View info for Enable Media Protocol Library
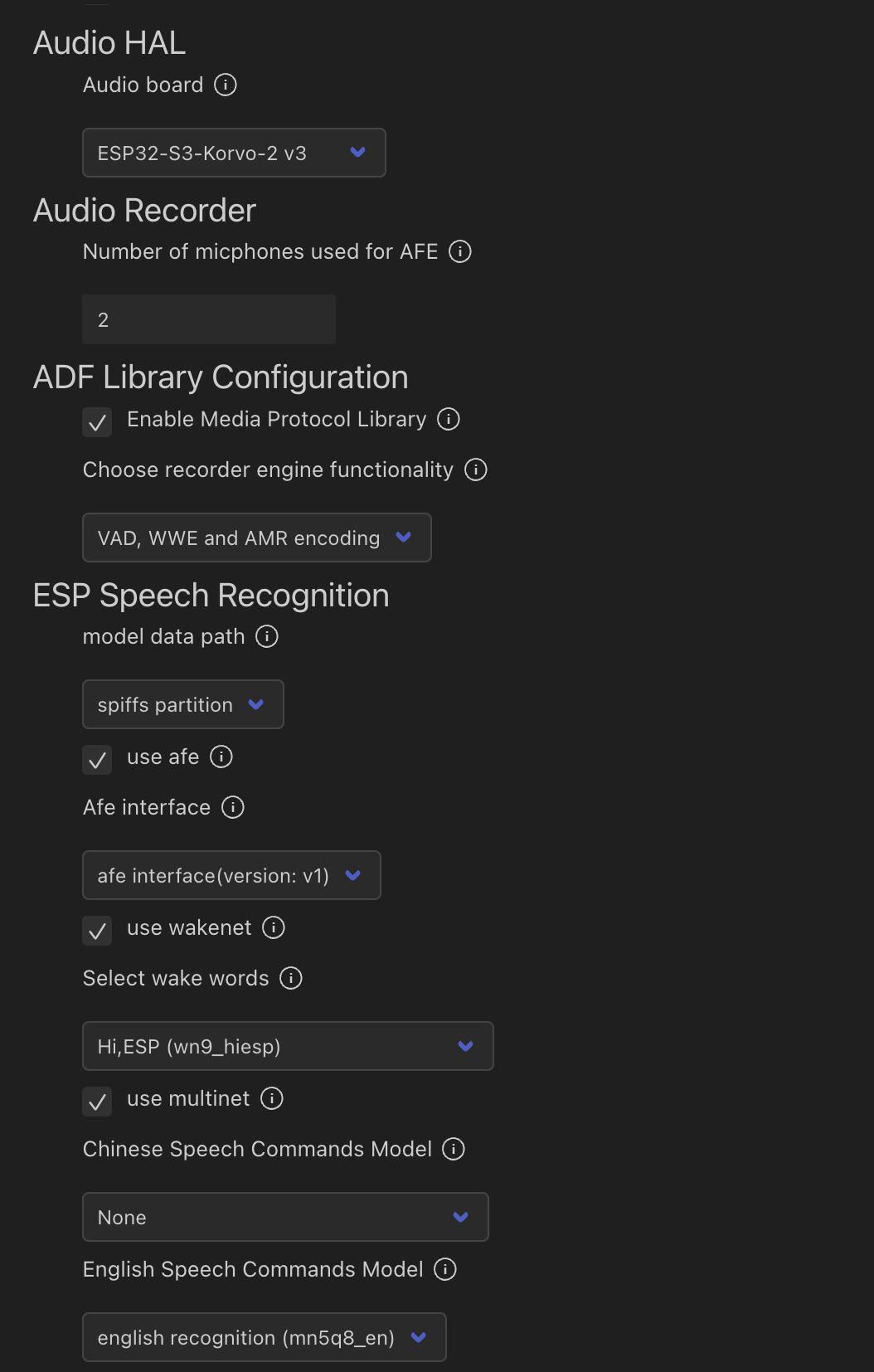This screenshot has height=1372, width=874. coord(449,420)
